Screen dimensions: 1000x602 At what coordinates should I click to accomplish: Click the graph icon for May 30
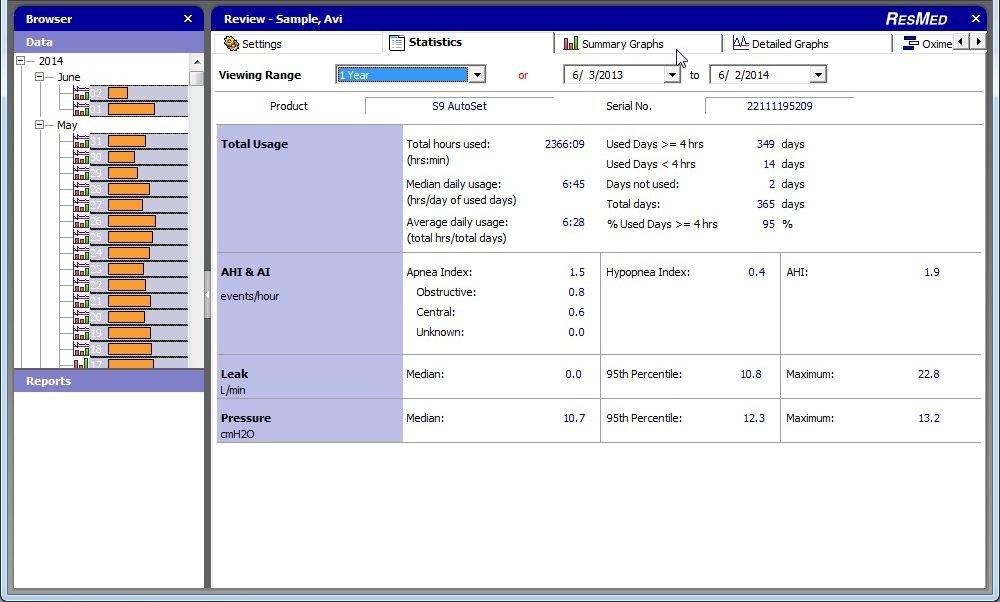tap(81, 158)
